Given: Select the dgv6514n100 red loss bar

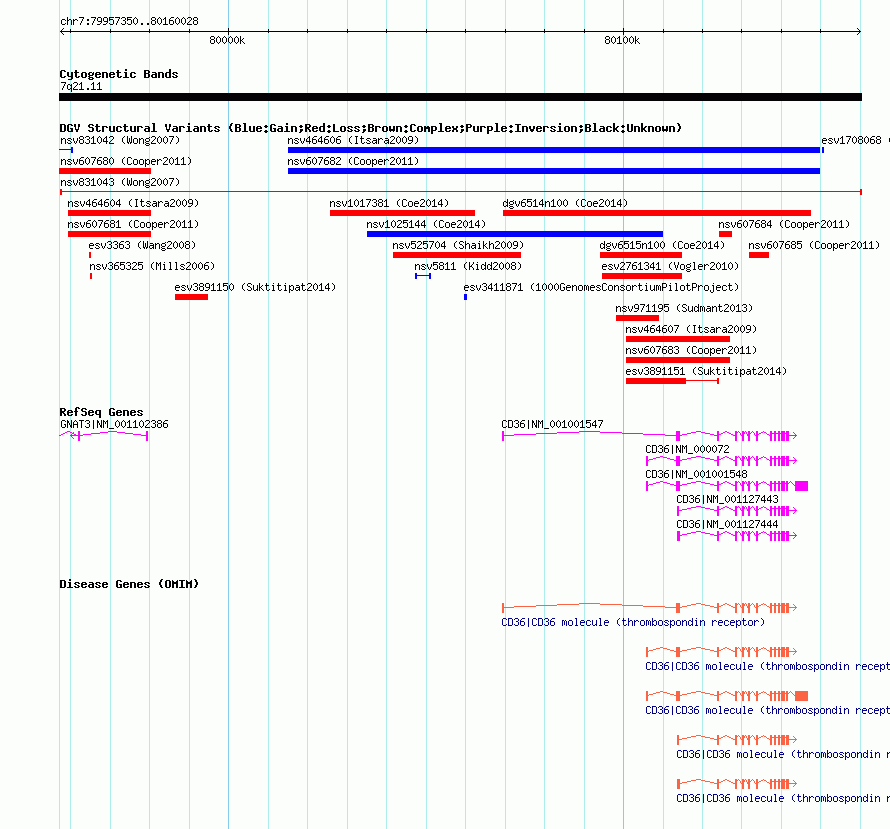Looking at the screenshot, I should (657, 213).
